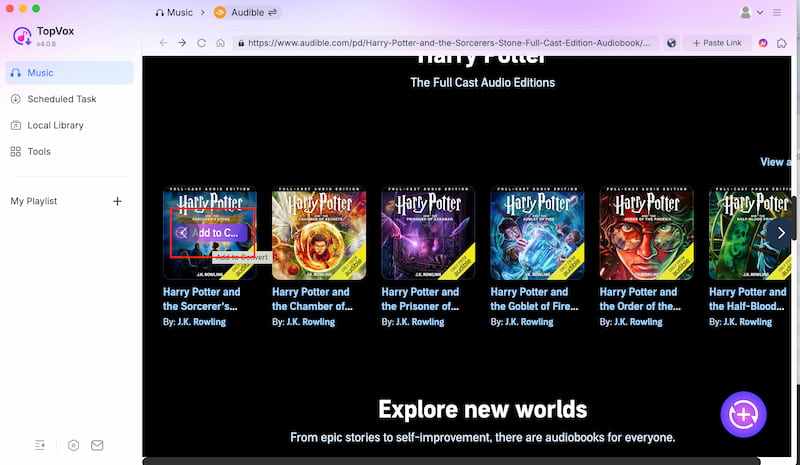Collapse sidebar with bottom-left list icon
The width and height of the screenshot is (800, 465).
[40, 445]
